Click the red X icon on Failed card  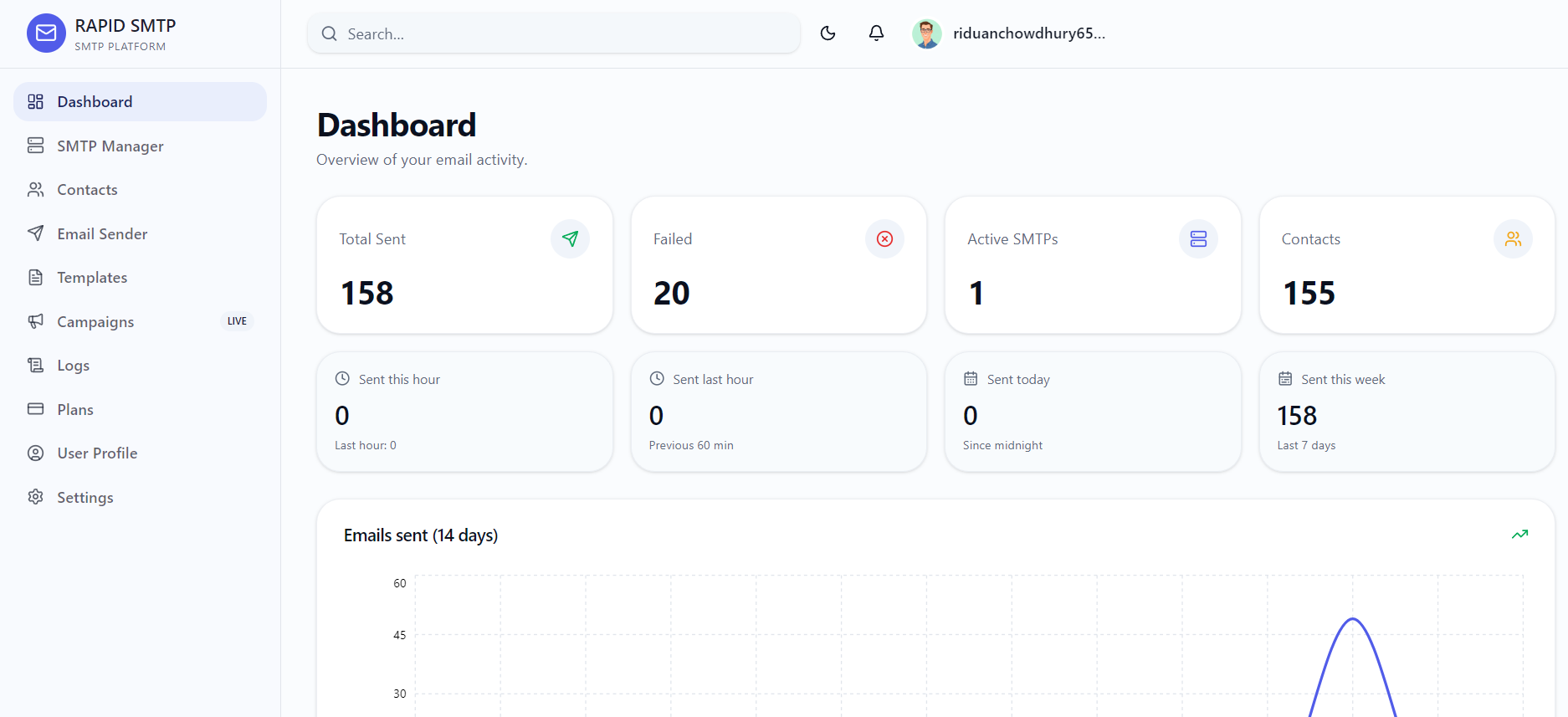click(x=884, y=239)
